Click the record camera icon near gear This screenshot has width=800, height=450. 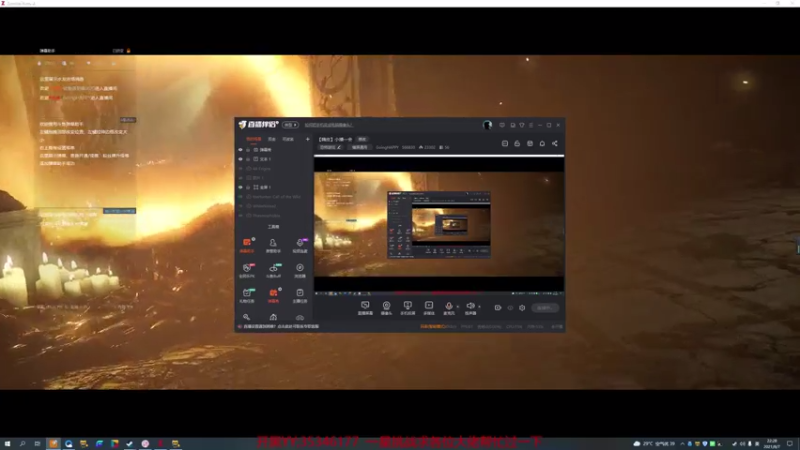click(498, 308)
